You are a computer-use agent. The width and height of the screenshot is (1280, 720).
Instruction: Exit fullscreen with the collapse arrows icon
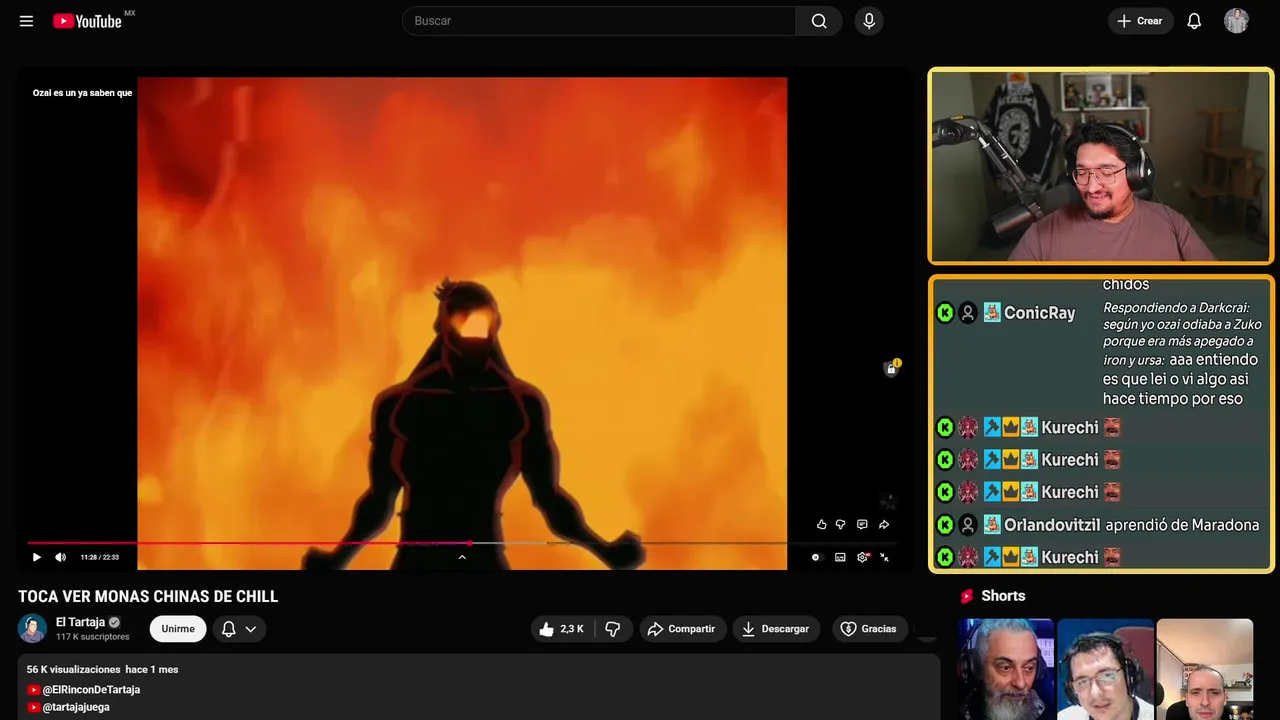click(x=884, y=557)
